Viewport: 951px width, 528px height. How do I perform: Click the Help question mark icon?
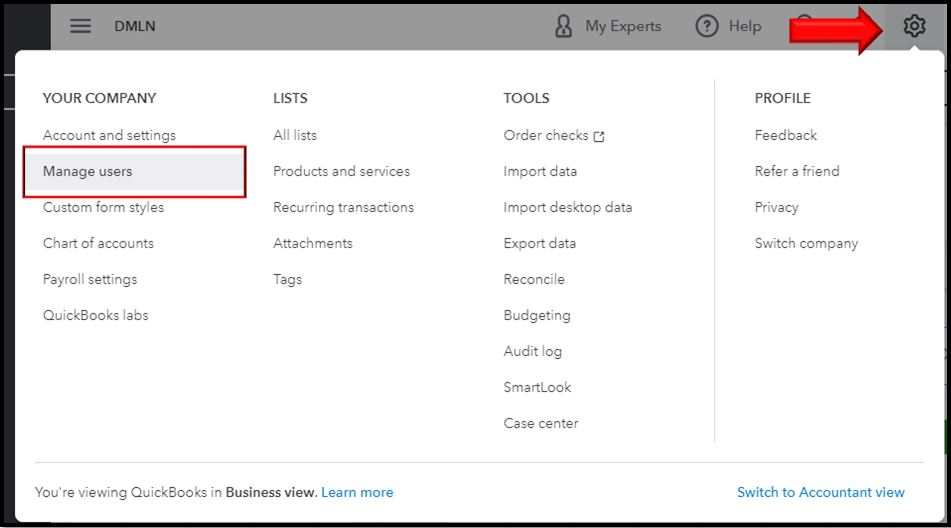tap(707, 26)
